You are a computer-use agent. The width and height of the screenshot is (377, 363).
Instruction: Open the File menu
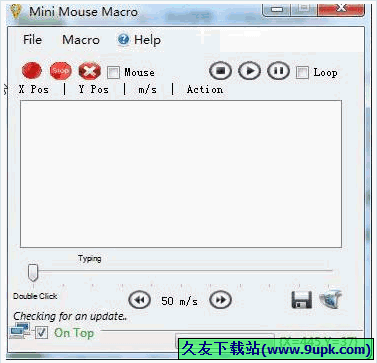click(x=32, y=40)
